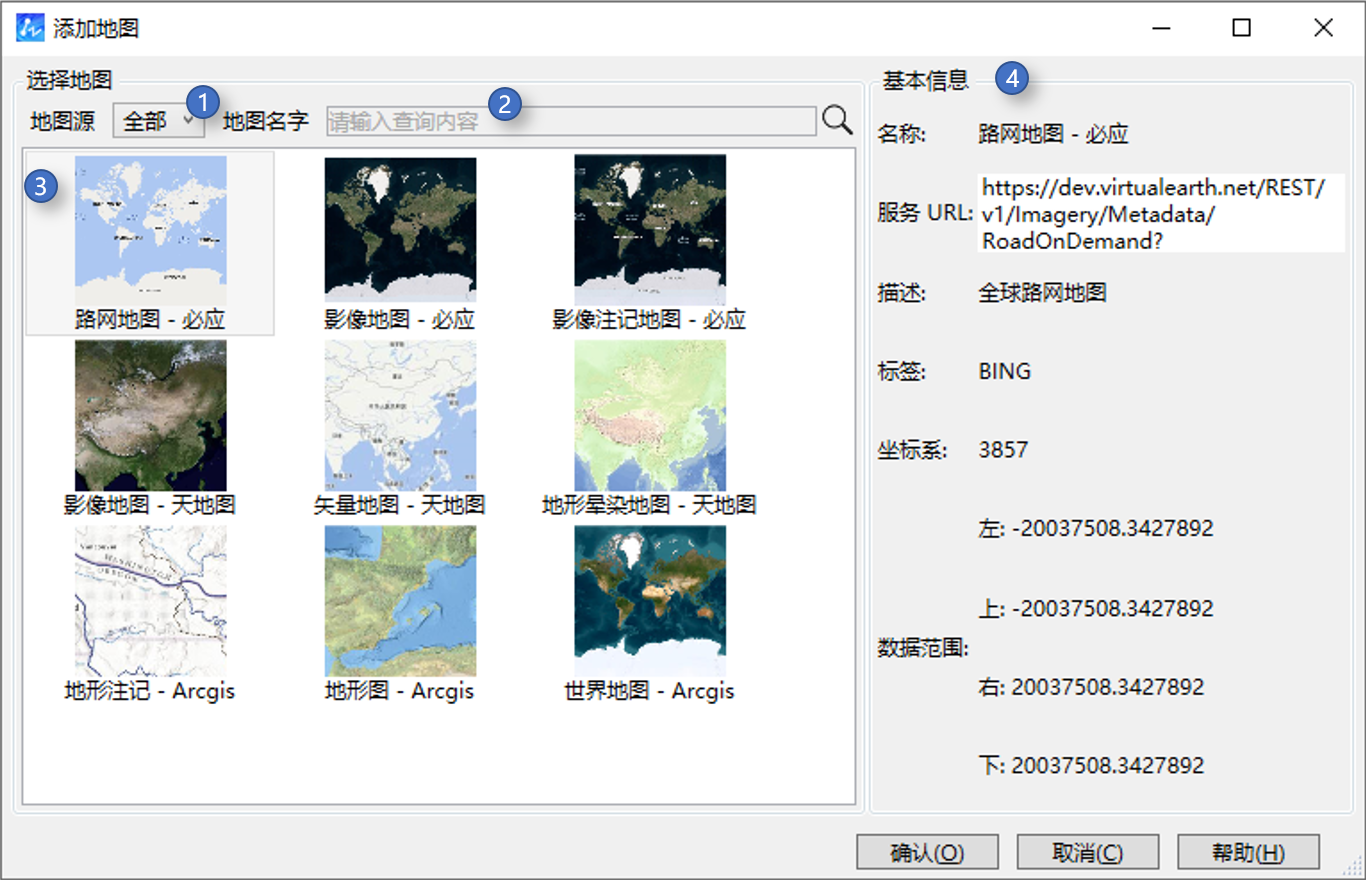
Task: Open the 地图源 dropdown showing 全部
Action: click(157, 120)
